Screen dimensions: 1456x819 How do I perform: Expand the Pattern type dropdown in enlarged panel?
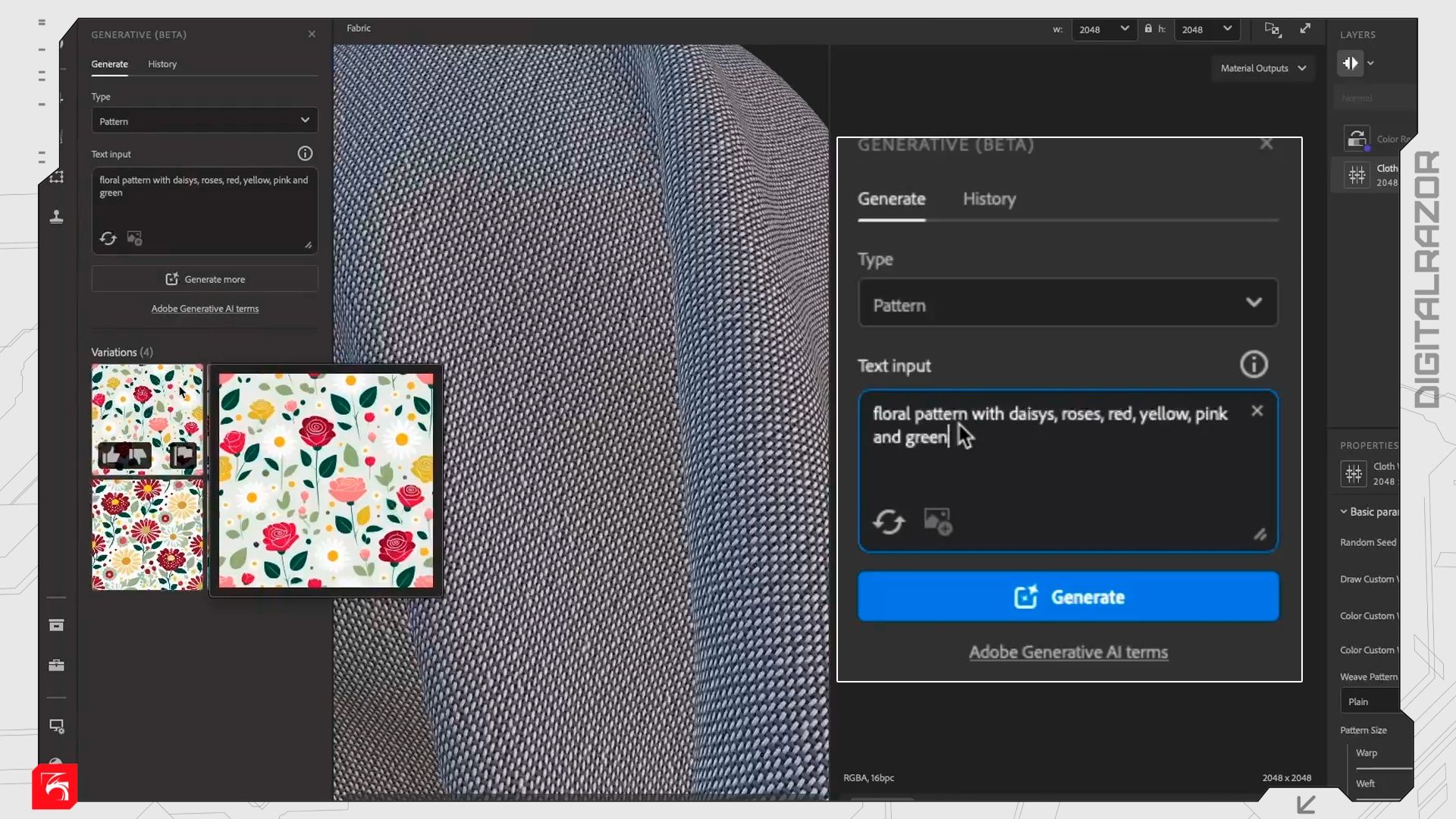[x=1067, y=303]
